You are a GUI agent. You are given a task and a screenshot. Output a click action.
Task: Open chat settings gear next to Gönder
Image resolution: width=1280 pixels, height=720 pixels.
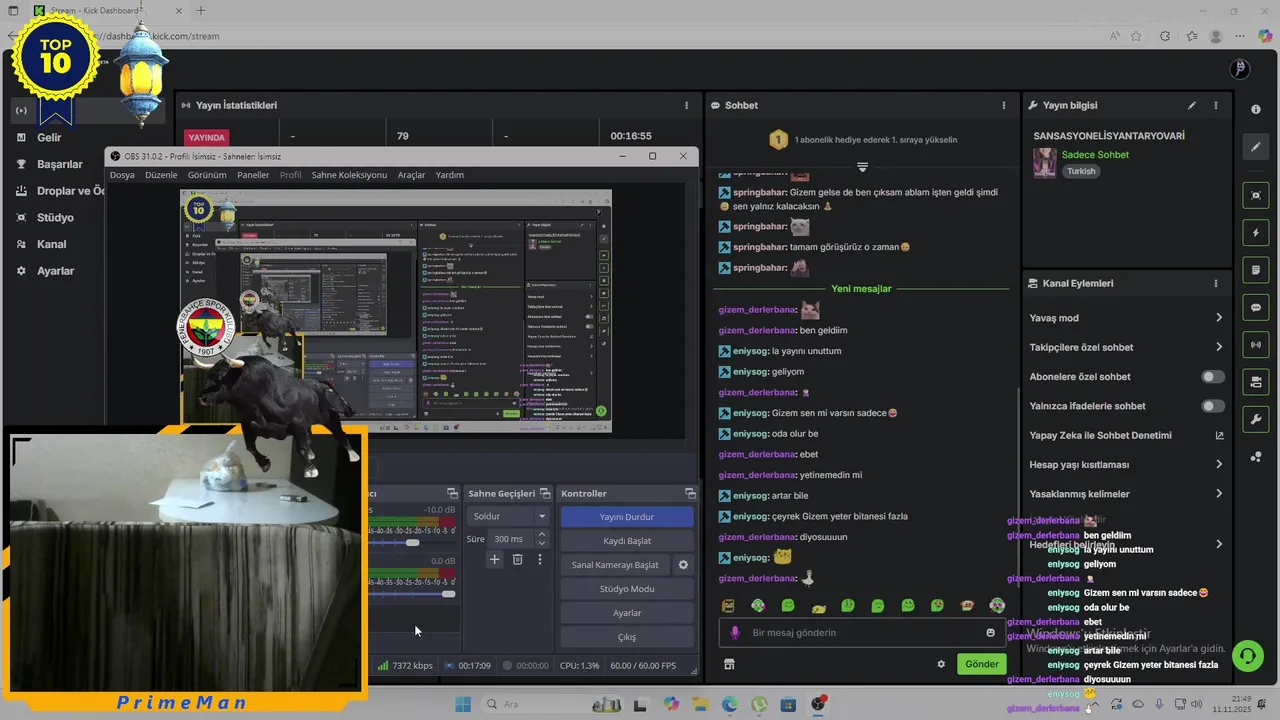point(941,664)
